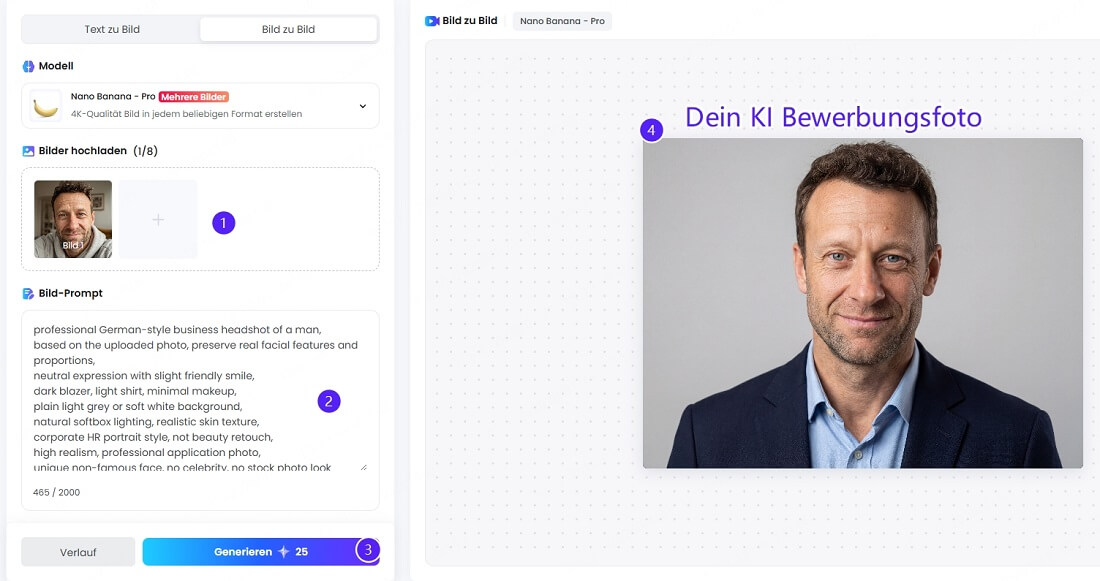The image size is (1100, 581).
Task: Open the Verlauf history panel
Action: tap(78, 551)
